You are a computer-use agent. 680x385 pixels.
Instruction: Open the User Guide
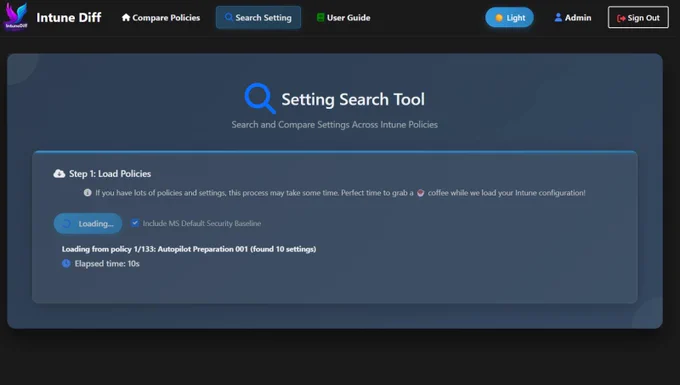pyautogui.click(x=343, y=18)
